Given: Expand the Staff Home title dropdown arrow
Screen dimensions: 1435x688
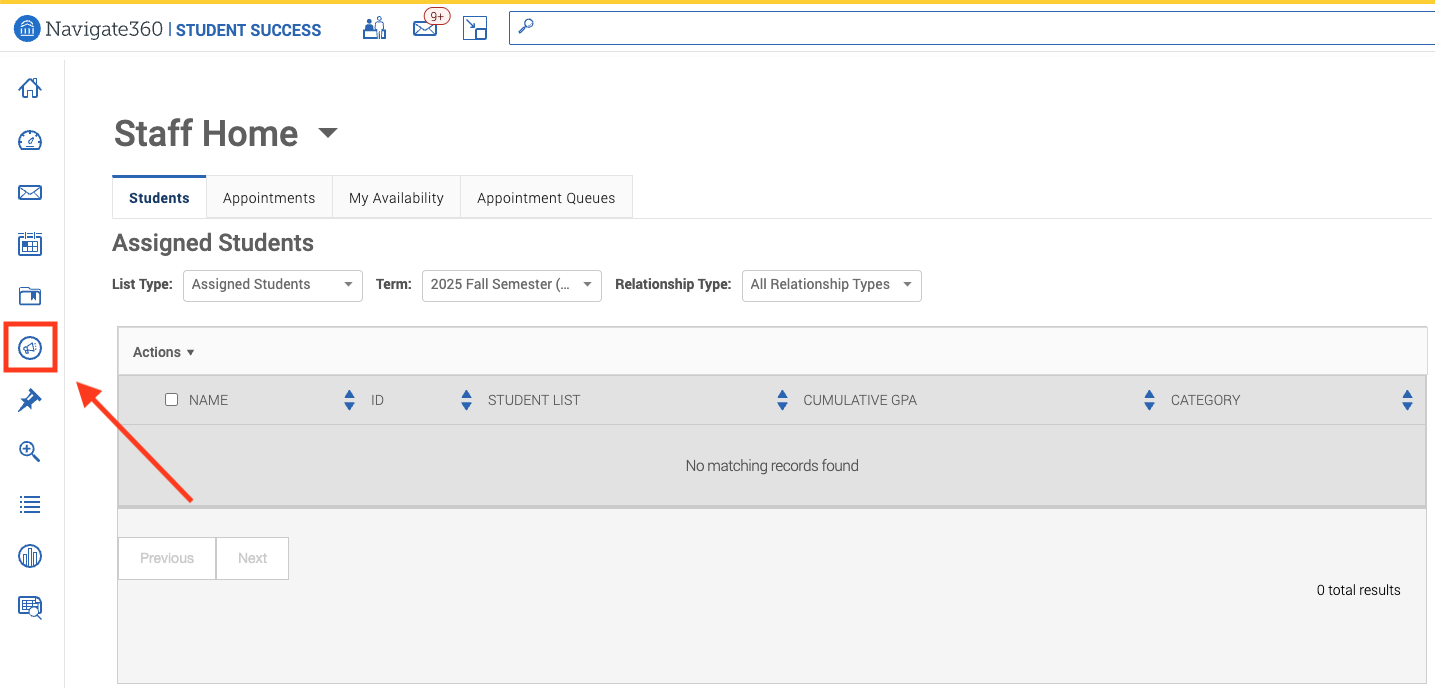Looking at the screenshot, I should [x=328, y=133].
